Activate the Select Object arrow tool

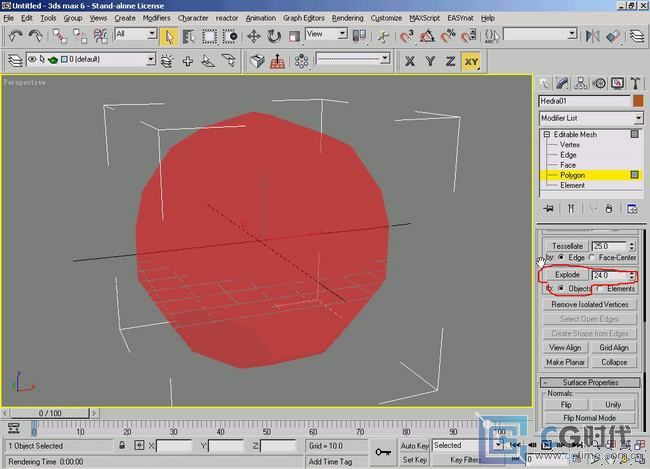pyautogui.click(x=169, y=36)
